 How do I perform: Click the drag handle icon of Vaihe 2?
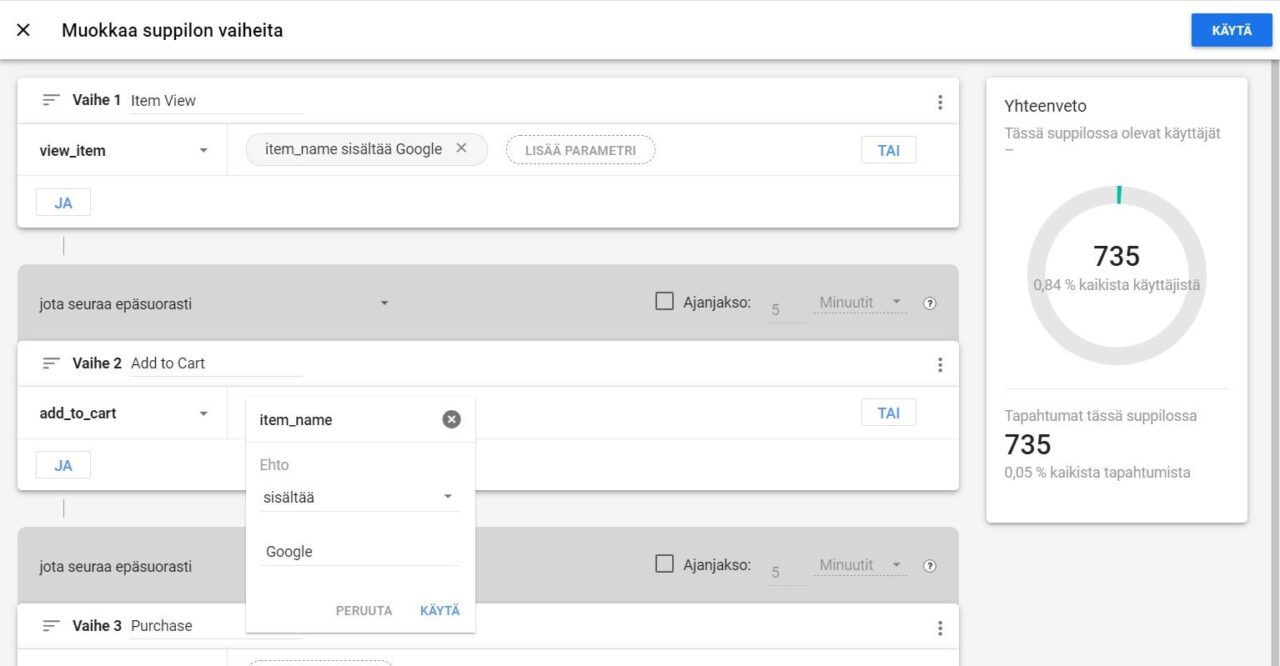tap(51, 363)
